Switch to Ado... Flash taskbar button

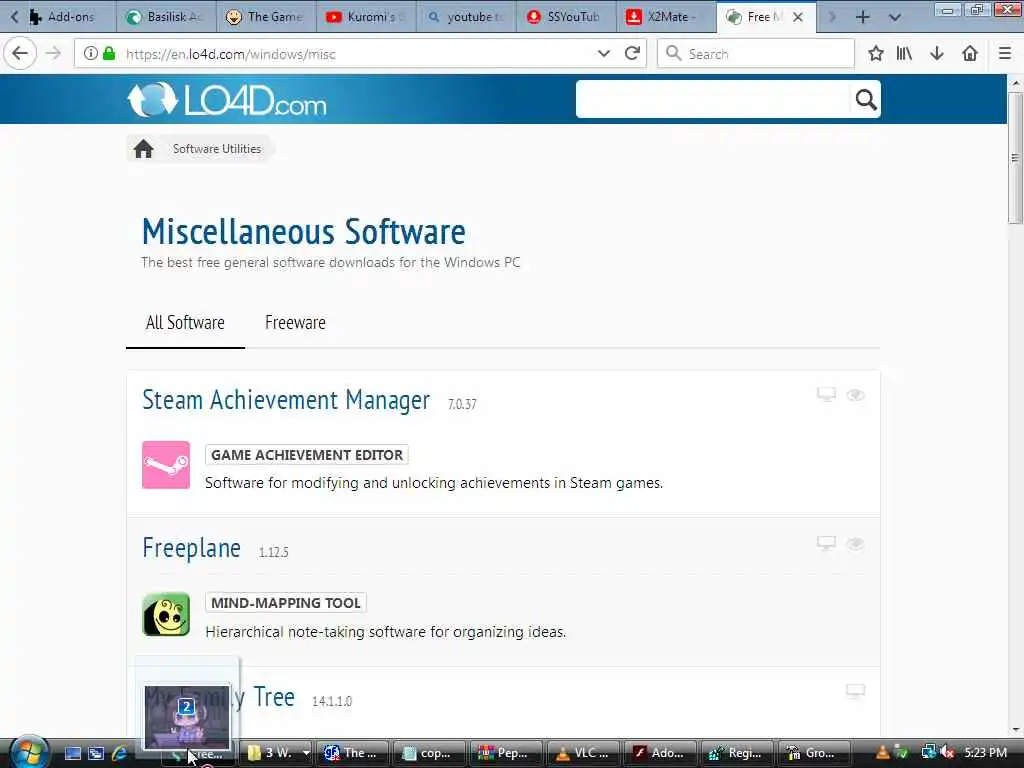[661, 753]
